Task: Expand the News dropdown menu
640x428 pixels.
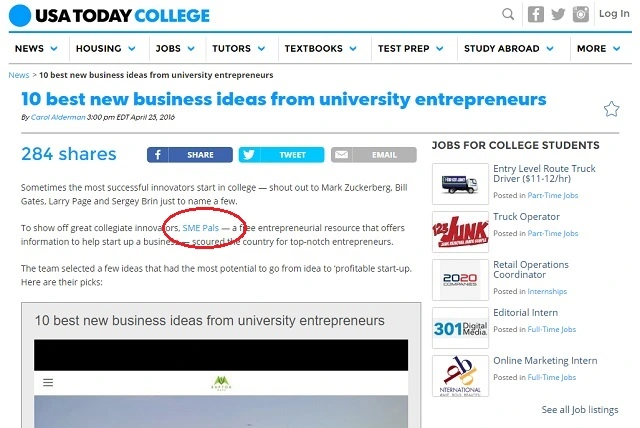Action: point(36,48)
